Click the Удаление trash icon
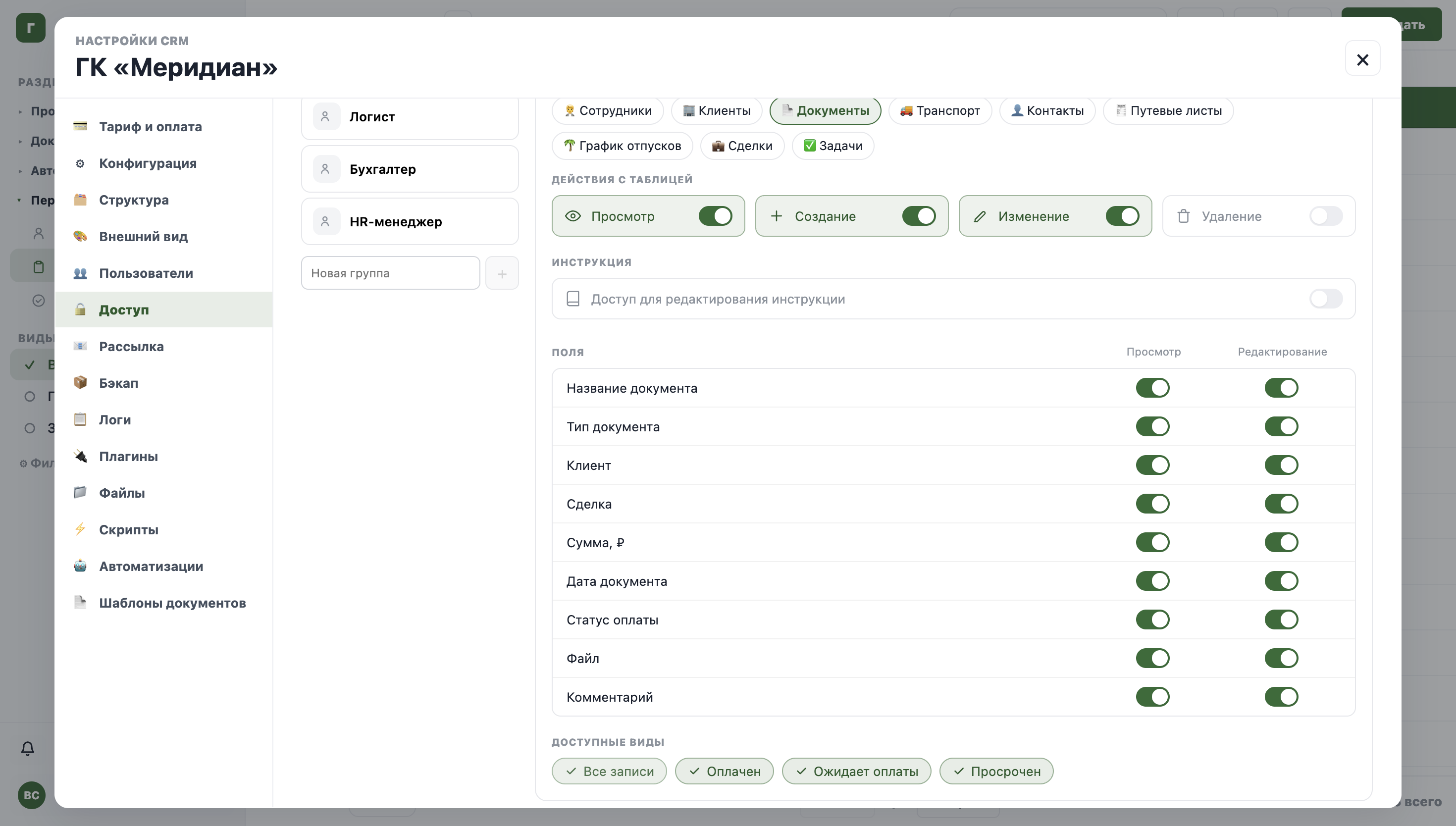 [1183, 216]
